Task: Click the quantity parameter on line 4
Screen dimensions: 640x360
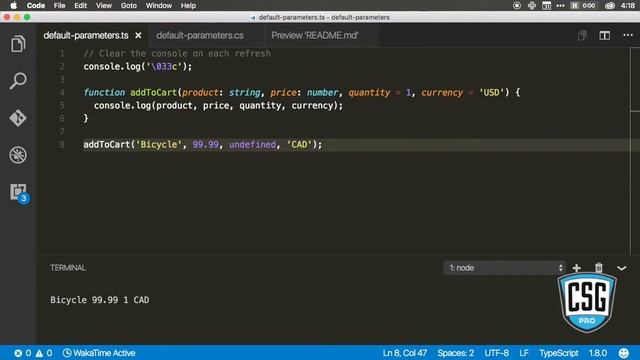Action: (369, 93)
